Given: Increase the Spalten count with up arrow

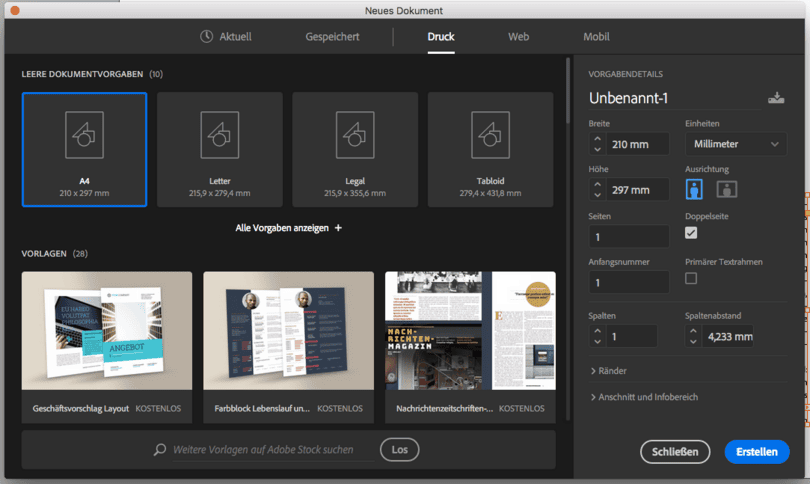Looking at the screenshot, I should [x=598, y=331].
